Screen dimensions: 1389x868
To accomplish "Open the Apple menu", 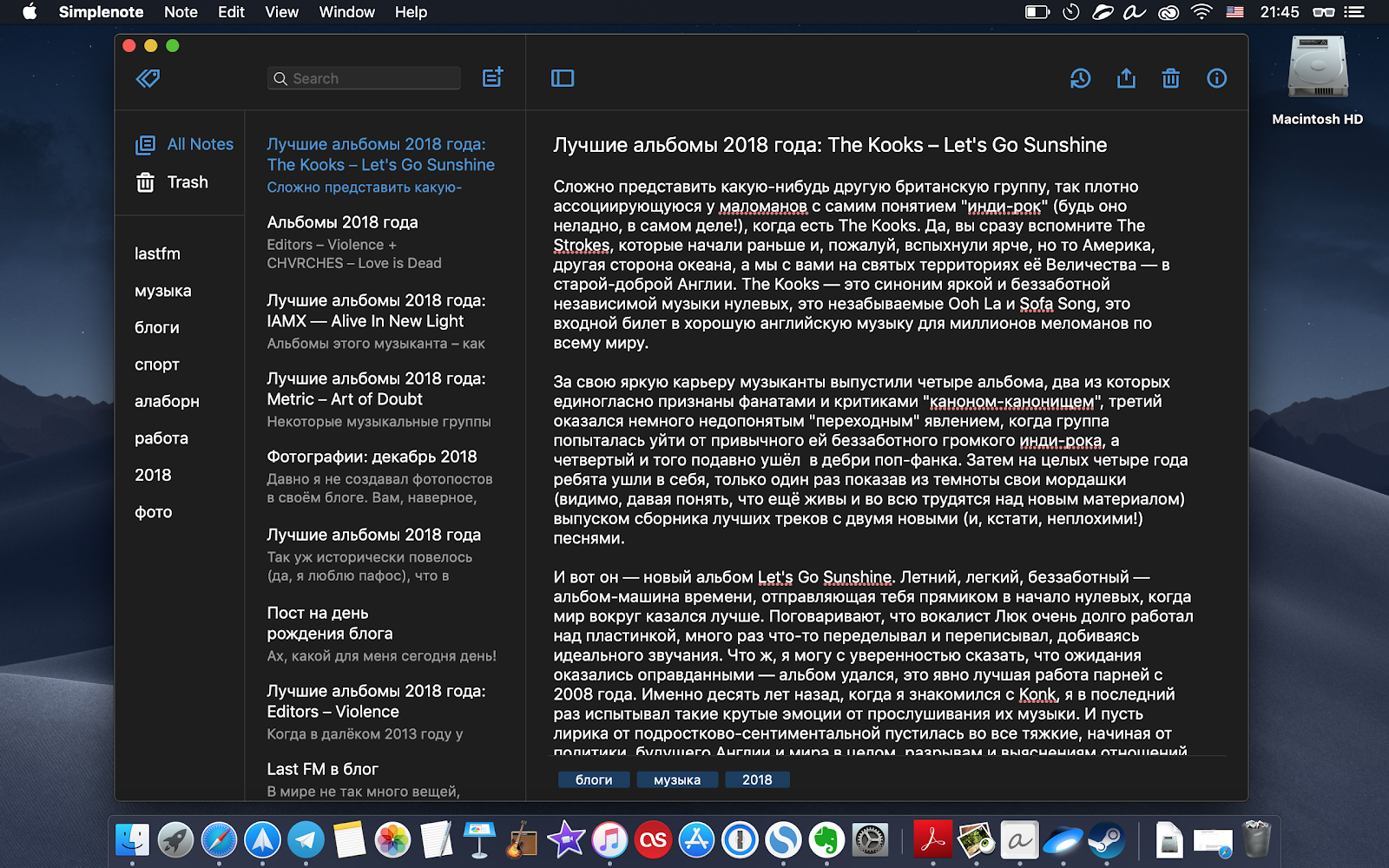I will coord(30,12).
